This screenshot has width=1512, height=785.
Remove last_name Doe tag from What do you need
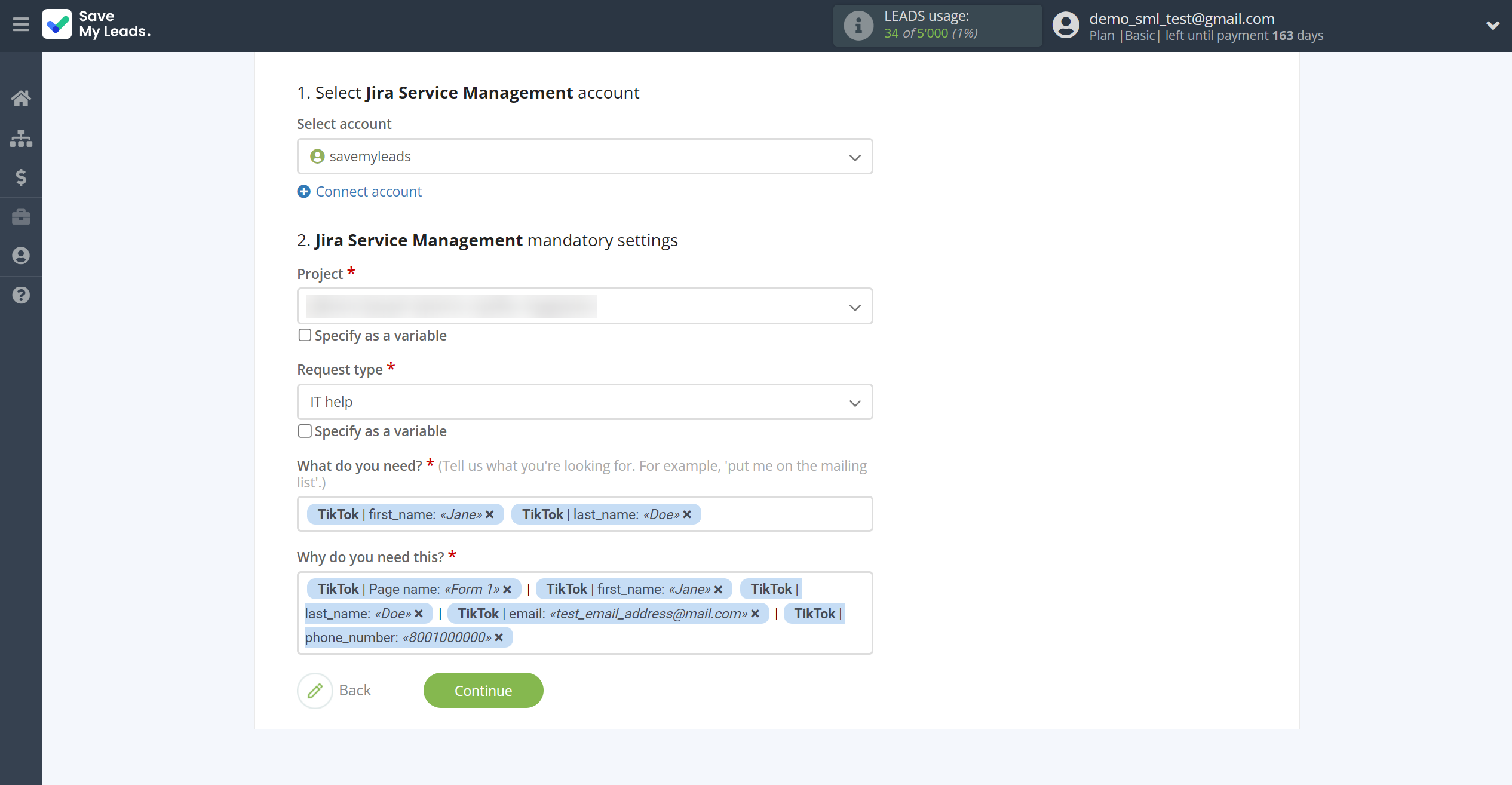[687, 514]
